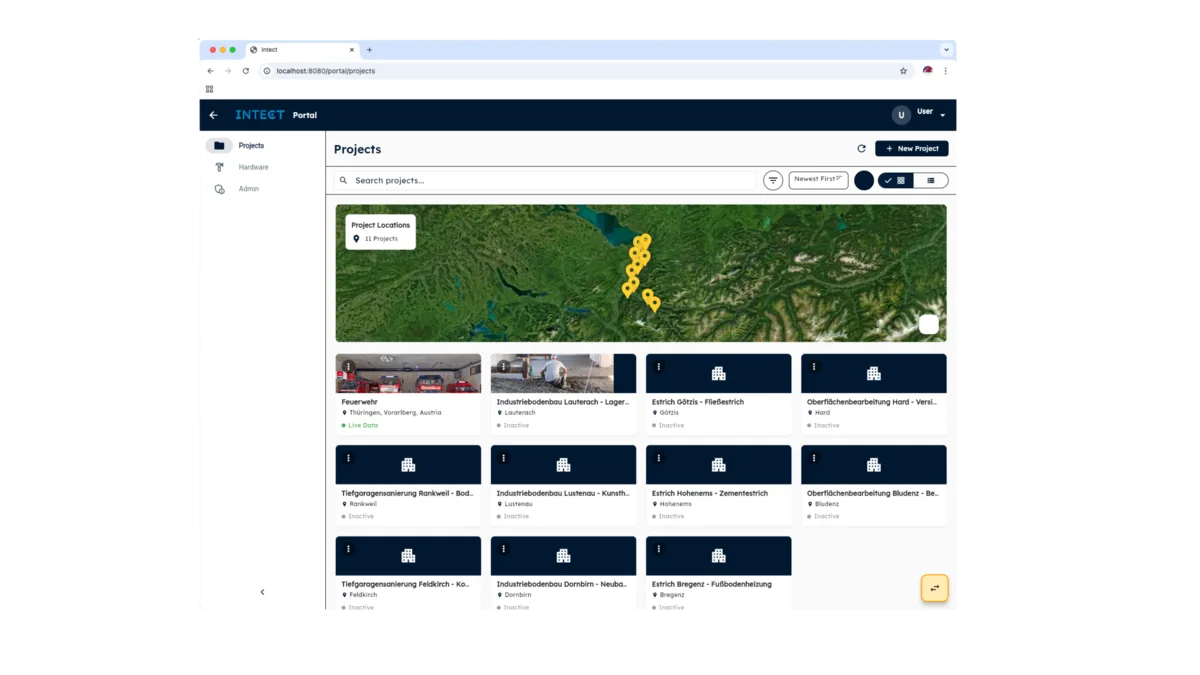Click browser reload button
The height and width of the screenshot is (675, 1200).
(245, 71)
